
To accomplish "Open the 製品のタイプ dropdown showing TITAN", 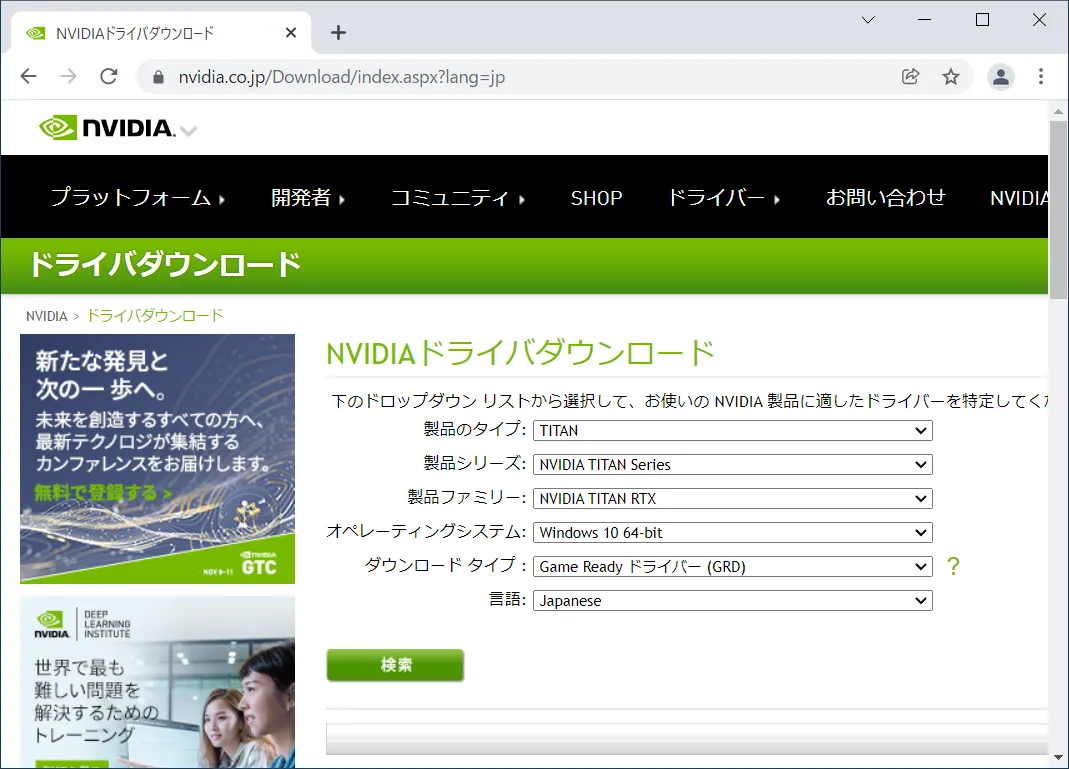I will click(x=732, y=430).
